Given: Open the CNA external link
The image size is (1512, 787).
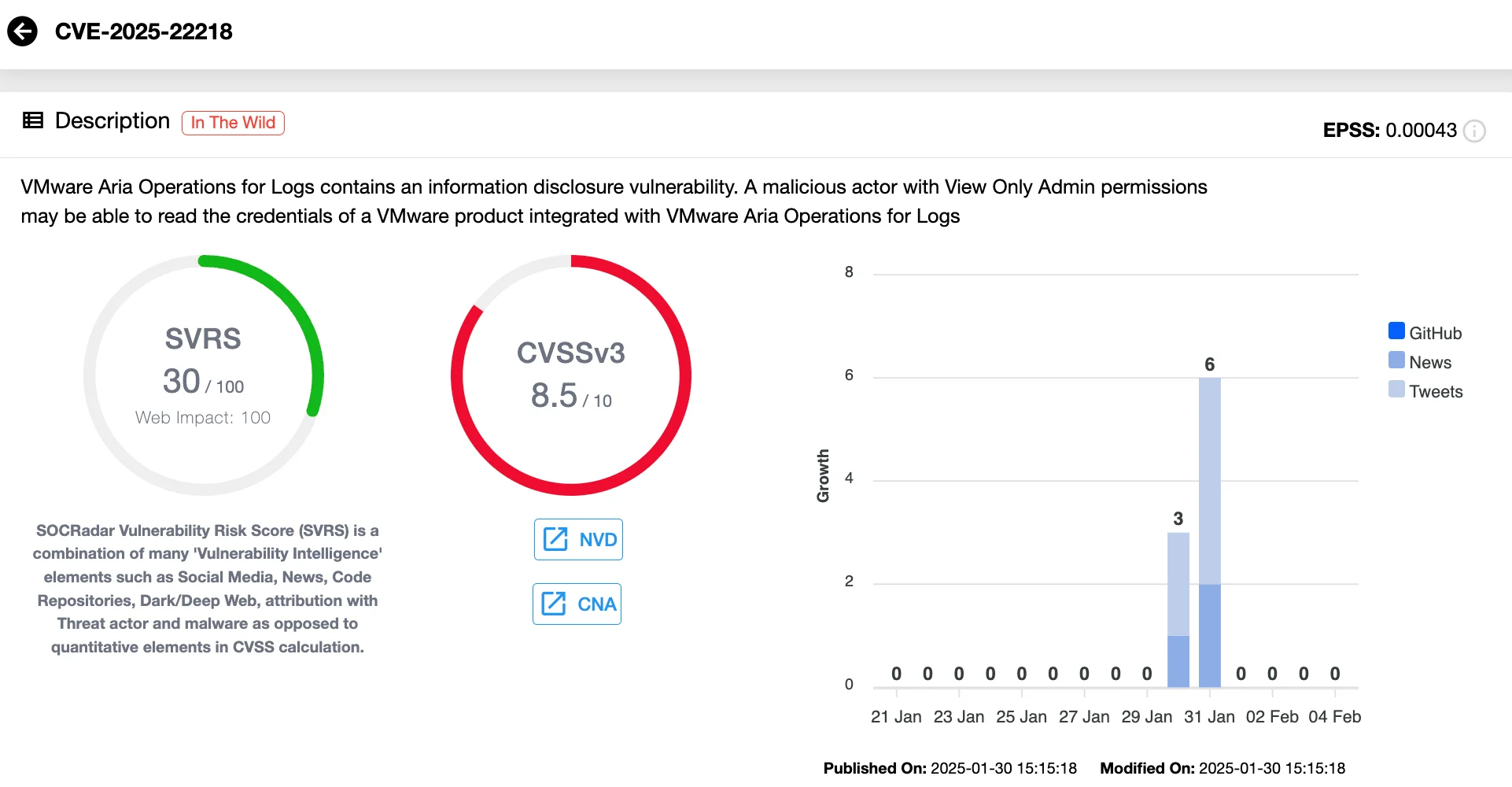Looking at the screenshot, I should pos(577,604).
